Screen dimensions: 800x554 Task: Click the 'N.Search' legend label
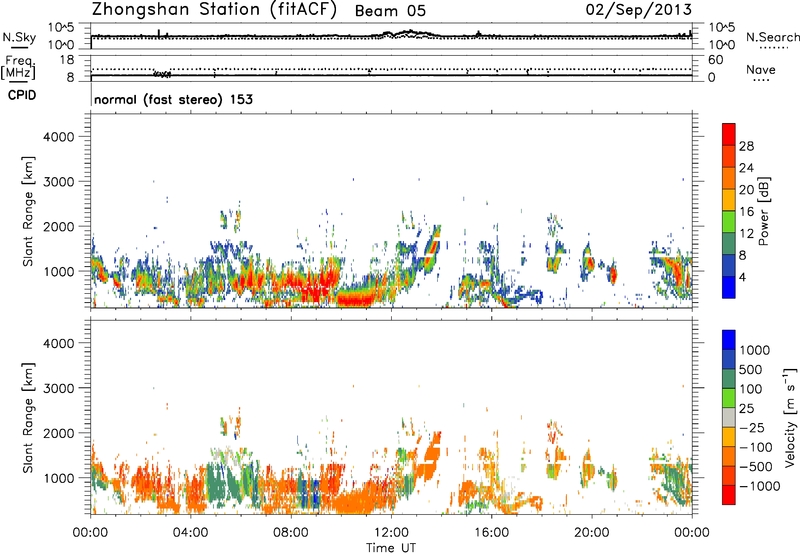[772, 37]
